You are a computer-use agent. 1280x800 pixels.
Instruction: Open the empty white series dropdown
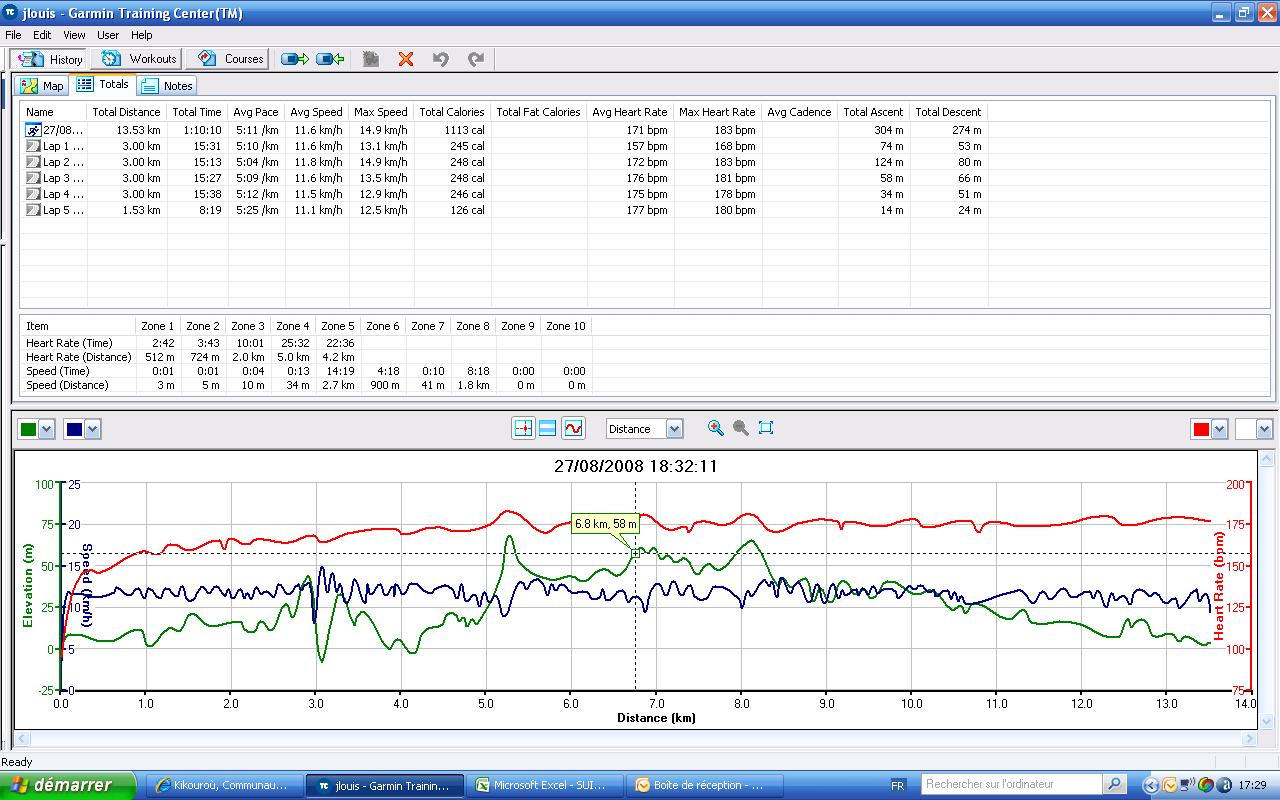(1264, 429)
